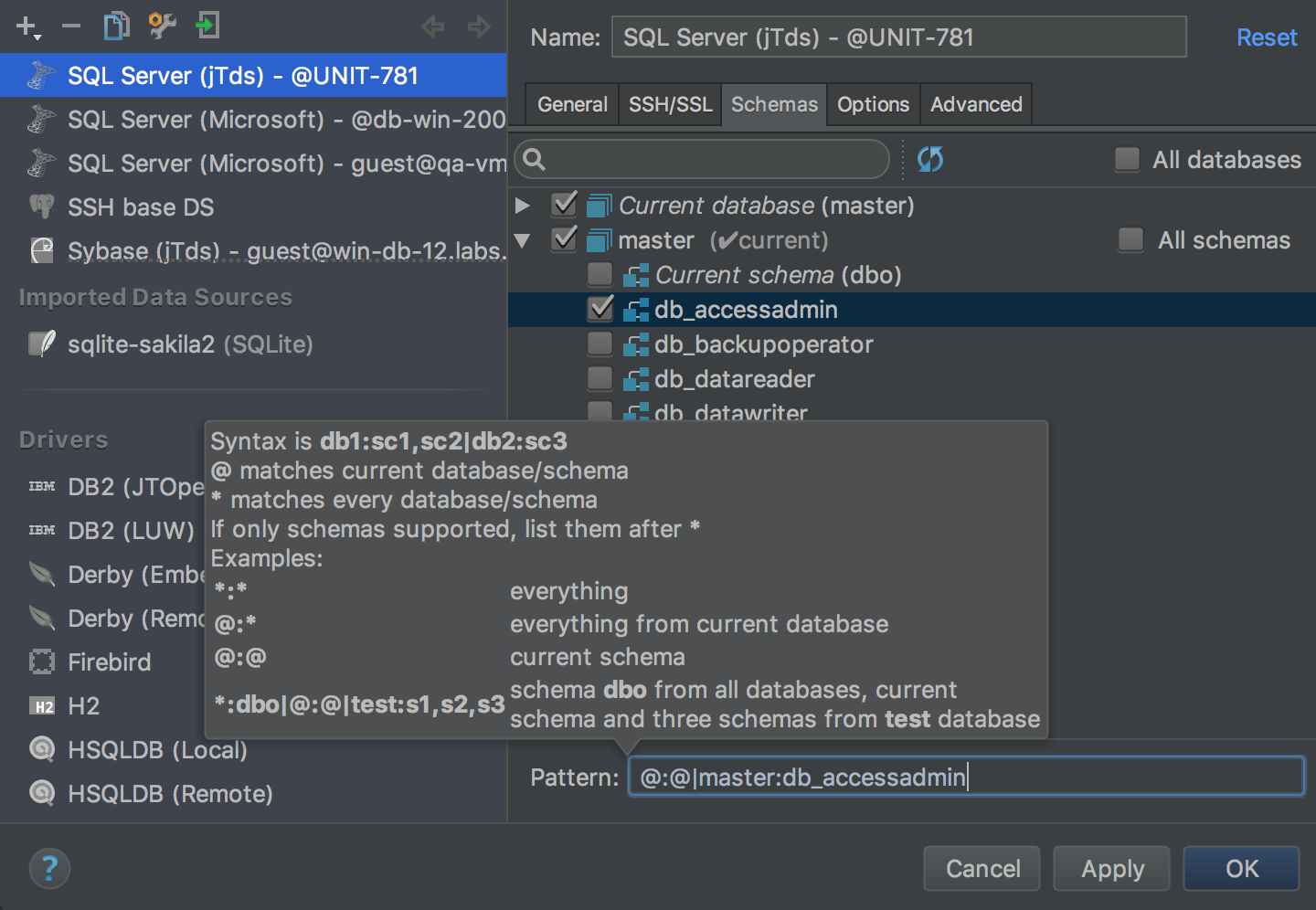Viewport: 1316px width, 910px height.
Task: Open the help question mark button
Action: [x=49, y=868]
